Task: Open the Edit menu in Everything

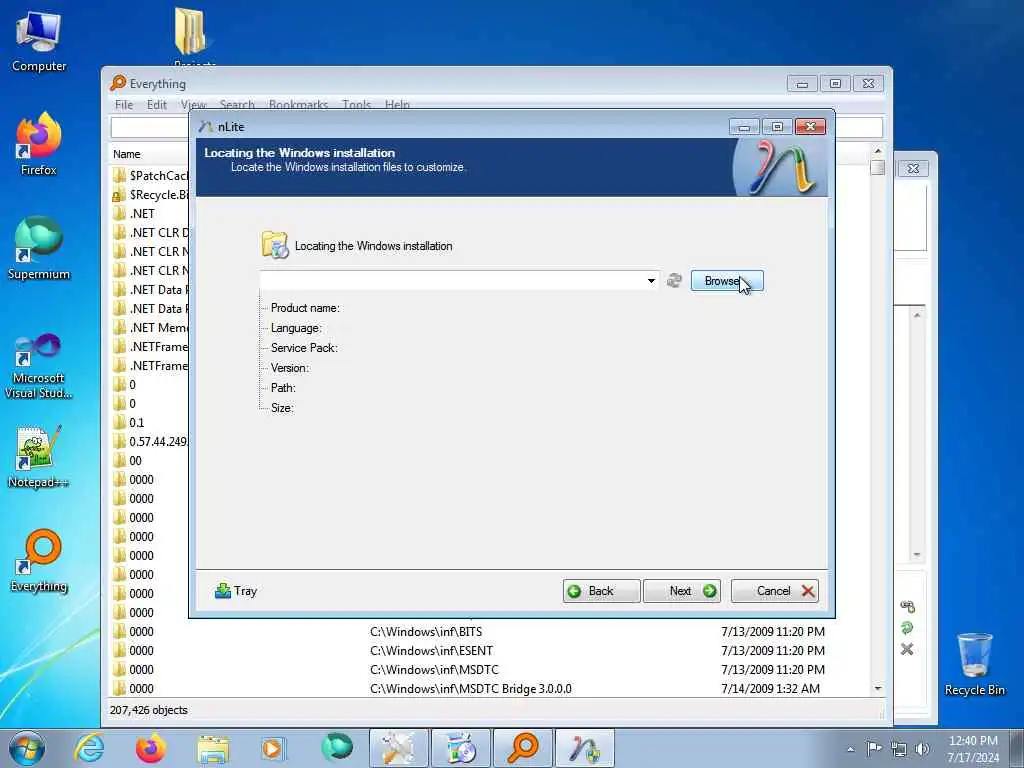Action: 157,104
